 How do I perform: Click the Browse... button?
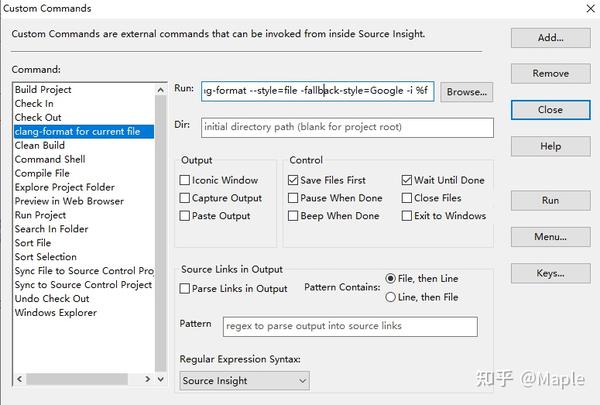pos(466,92)
